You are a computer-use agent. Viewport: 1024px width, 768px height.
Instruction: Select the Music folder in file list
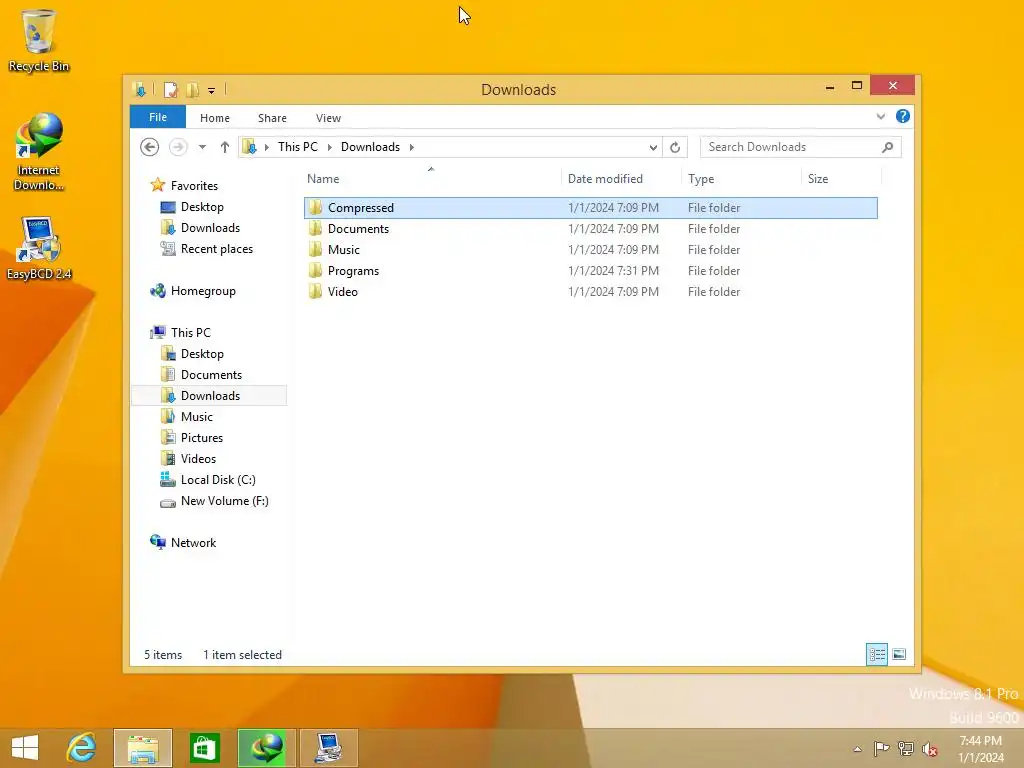point(590,249)
